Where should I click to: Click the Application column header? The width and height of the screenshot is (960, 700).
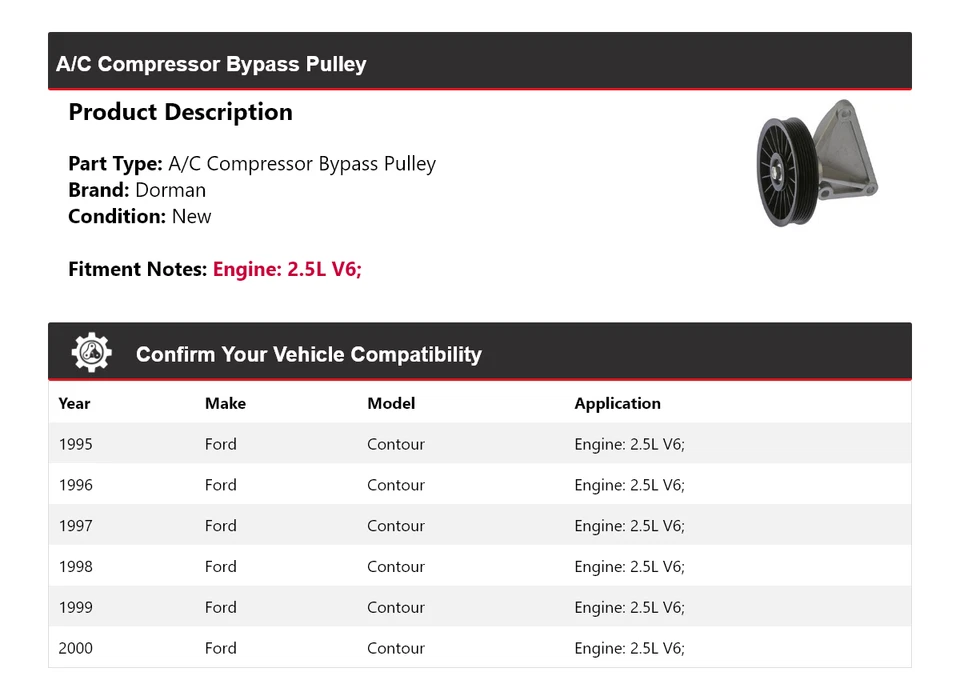617,403
